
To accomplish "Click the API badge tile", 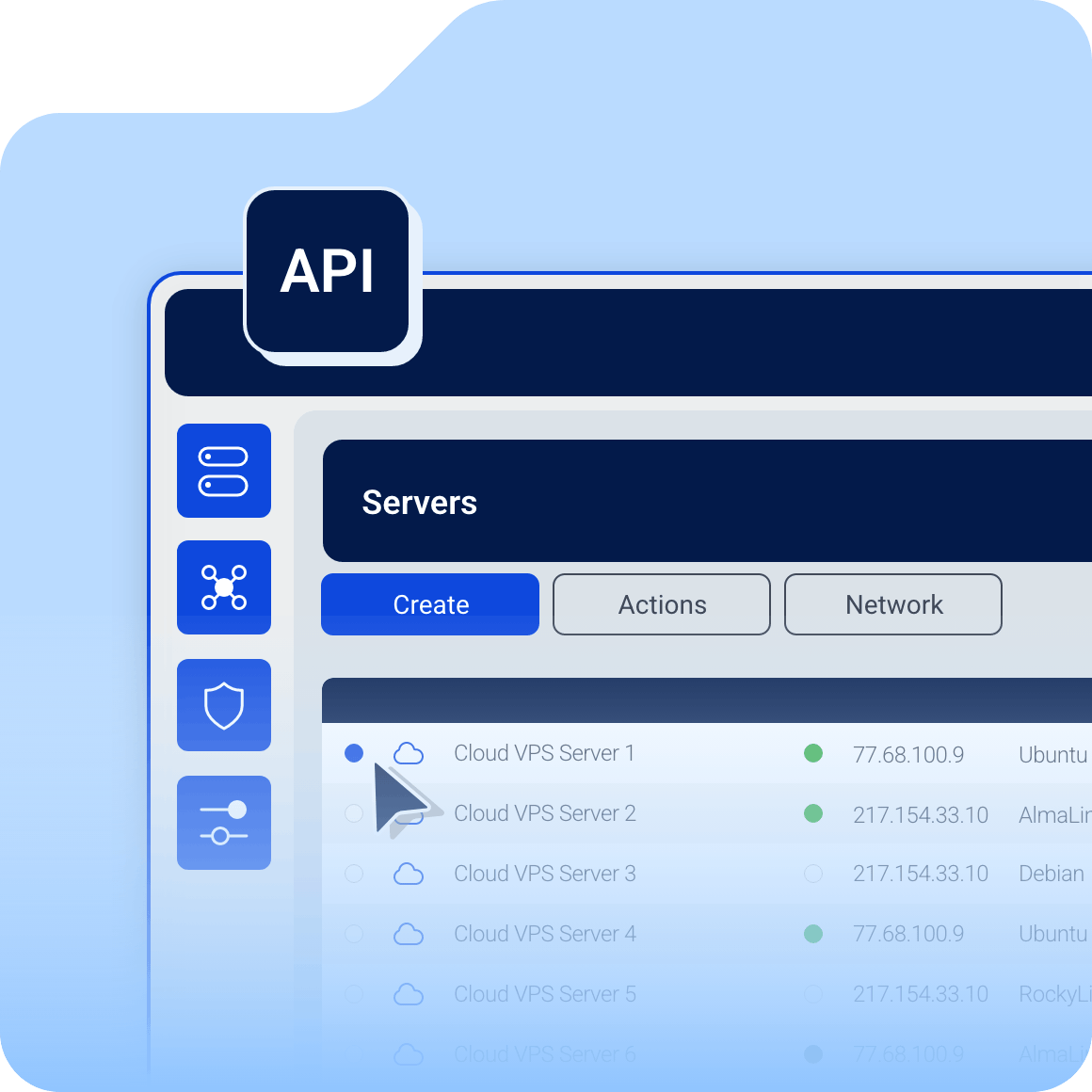I will pos(328,271).
